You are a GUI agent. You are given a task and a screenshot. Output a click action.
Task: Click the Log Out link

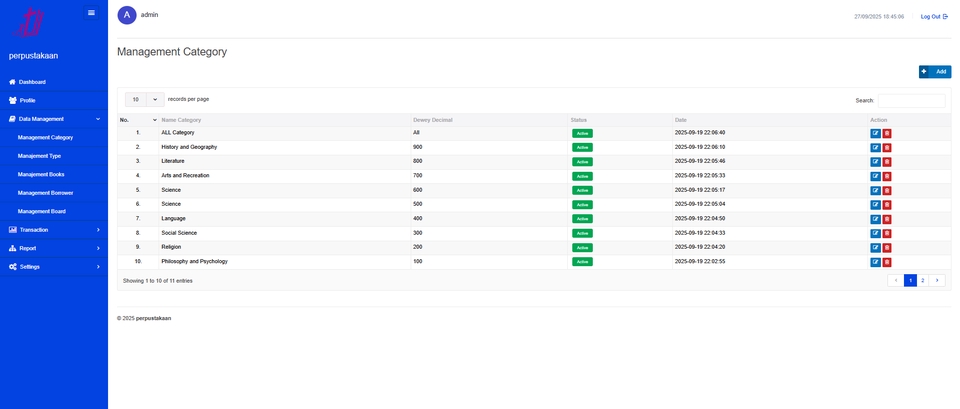pos(934,16)
